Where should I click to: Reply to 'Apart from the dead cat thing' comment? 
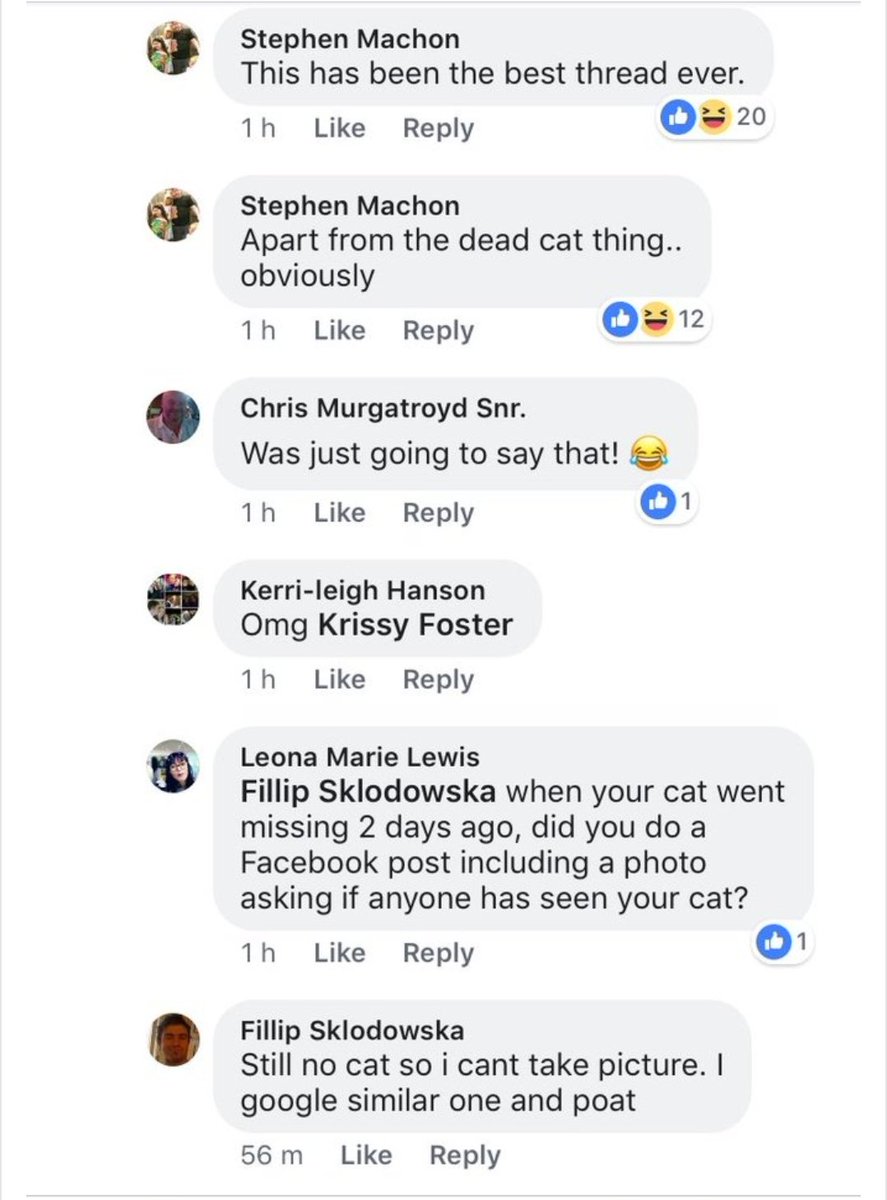pyautogui.click(x=438, y=330)
